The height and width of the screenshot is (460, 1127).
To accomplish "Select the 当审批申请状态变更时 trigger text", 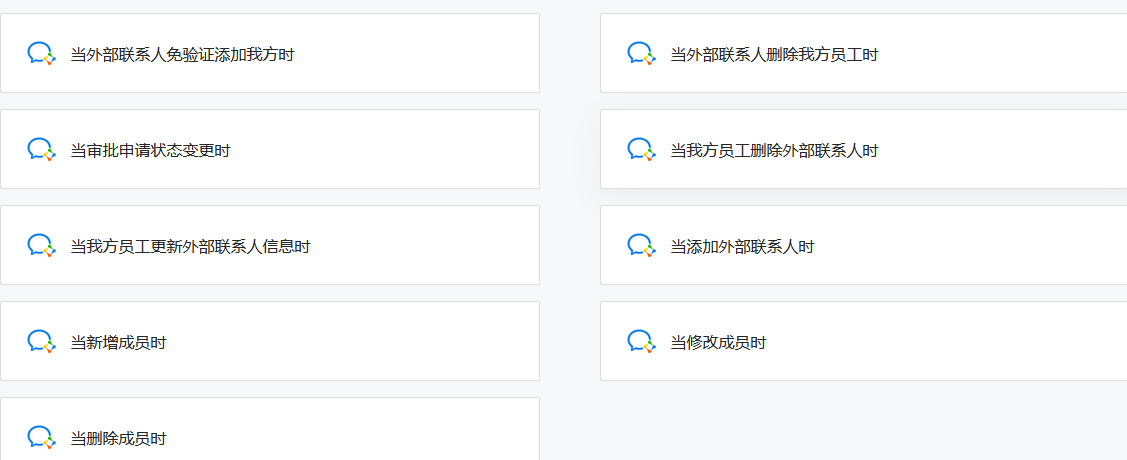I will coord(150,151).
